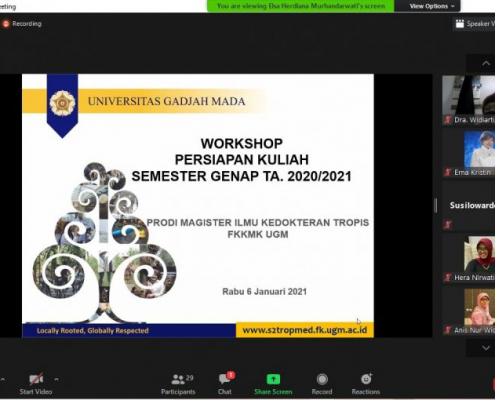Screen dimensions: 495x400
Task: Open the View Options dropdown
Action: point(432,6)
